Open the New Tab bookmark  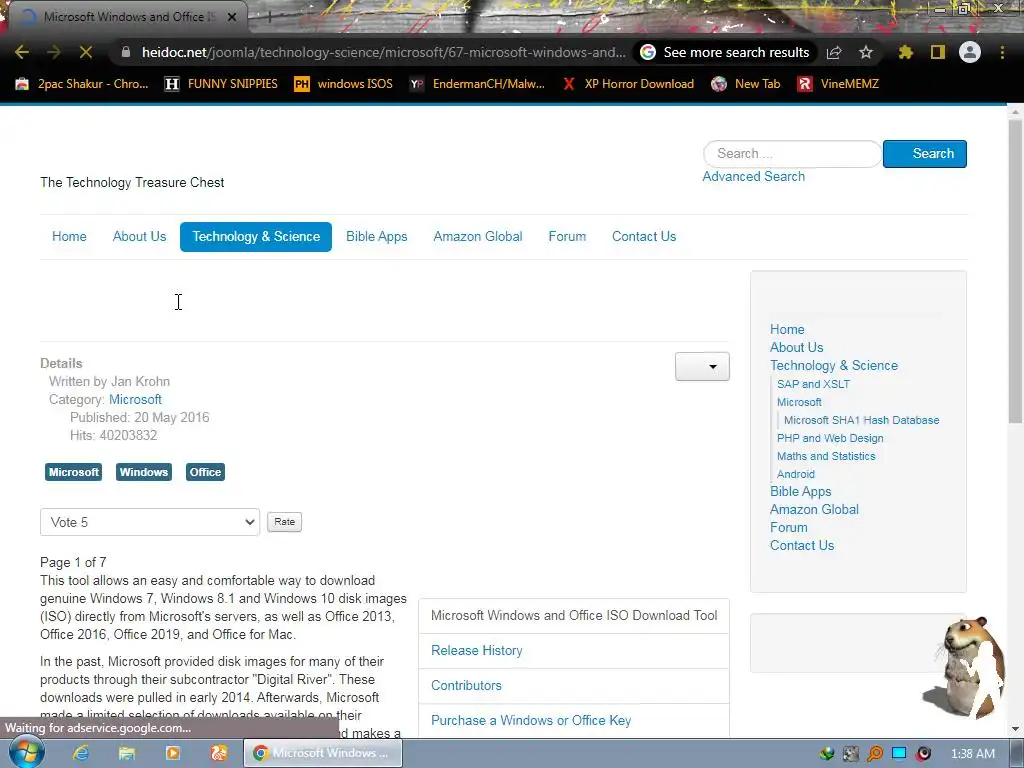(746, 84)
